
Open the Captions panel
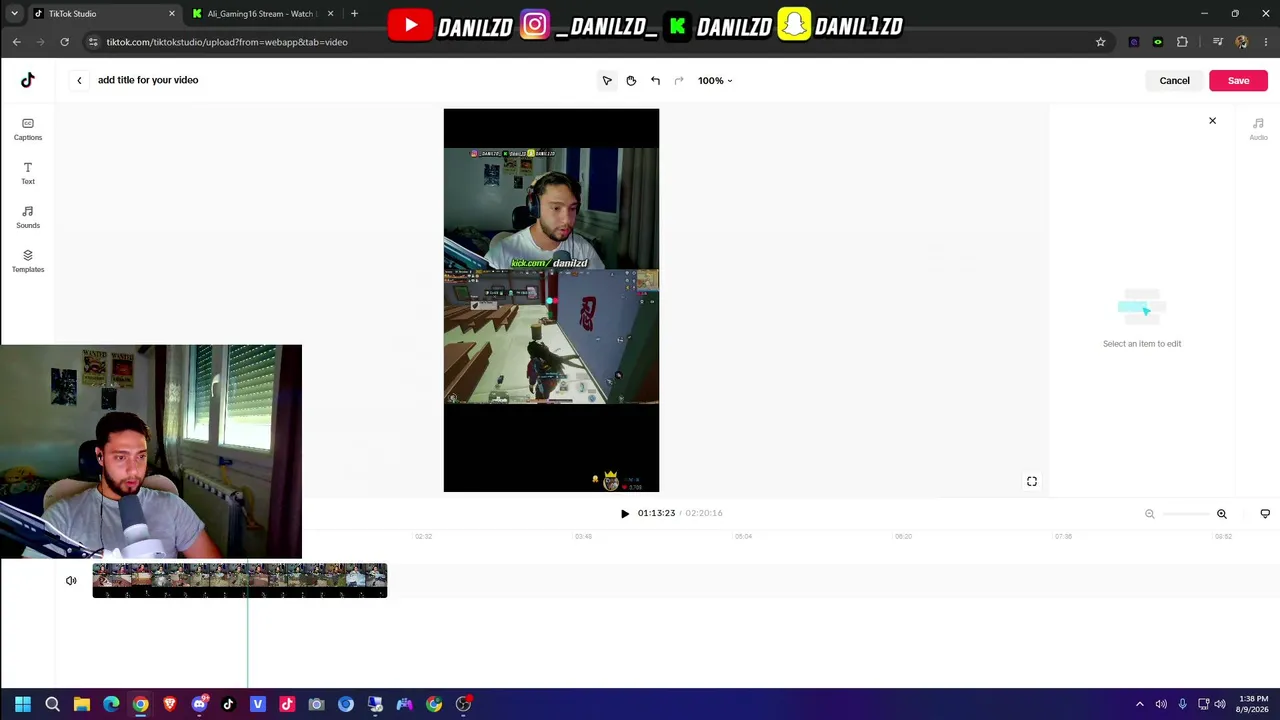click(x=28, y=129)
